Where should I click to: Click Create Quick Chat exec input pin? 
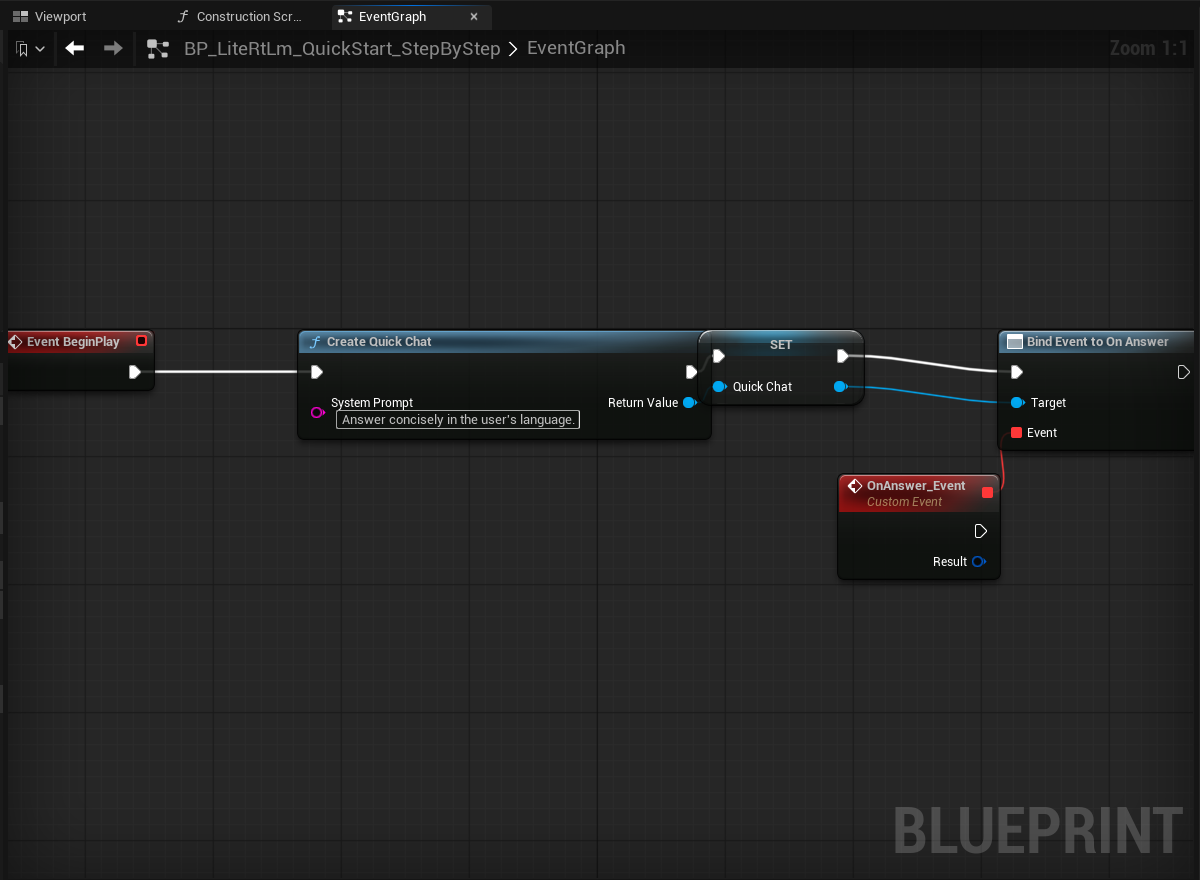316,372
